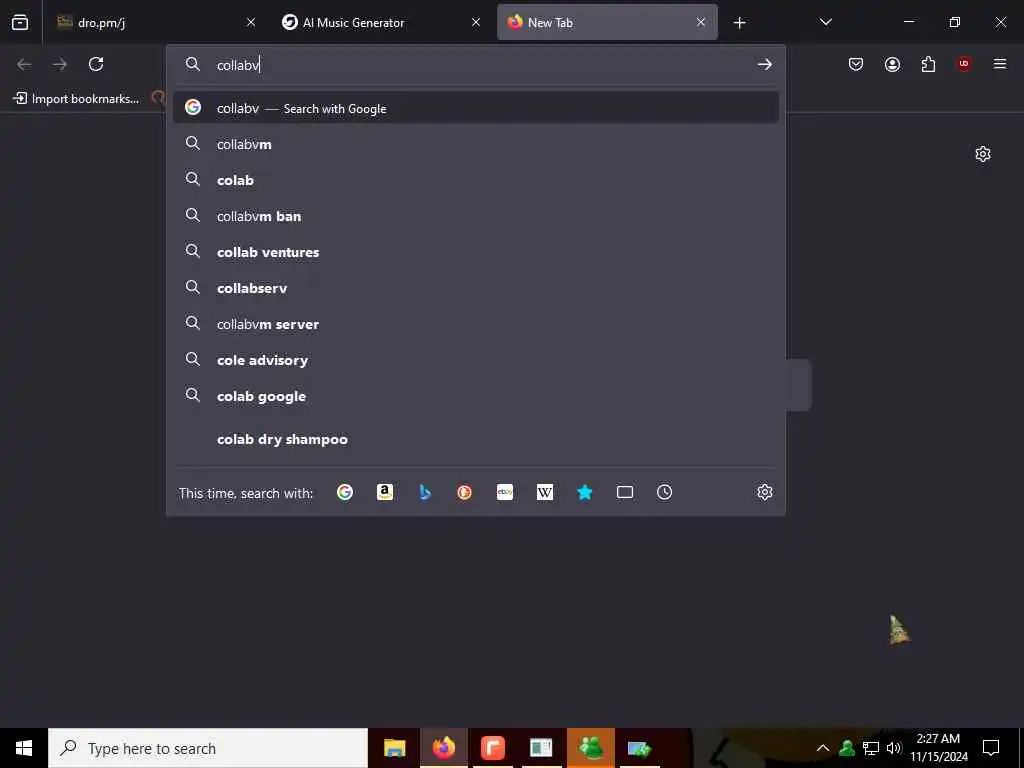The width and height of the screenshot is (1024, 768).
Task: Select the 'collabvm server' suggestion
Action: pyautogui.click(x=475, y=323)
